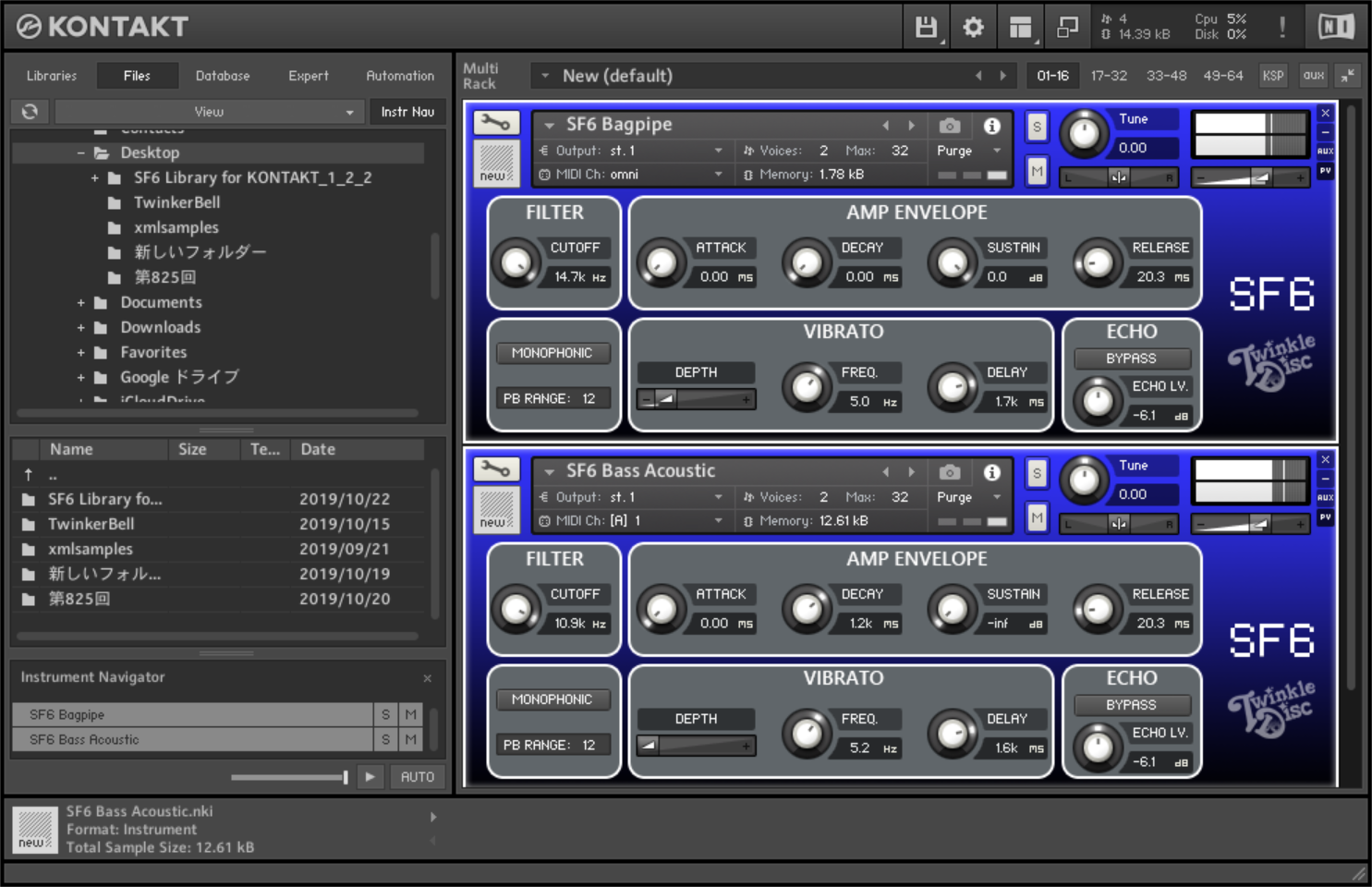Solo the SF6 Bass Acoustic instrument

coord(1037,474)
